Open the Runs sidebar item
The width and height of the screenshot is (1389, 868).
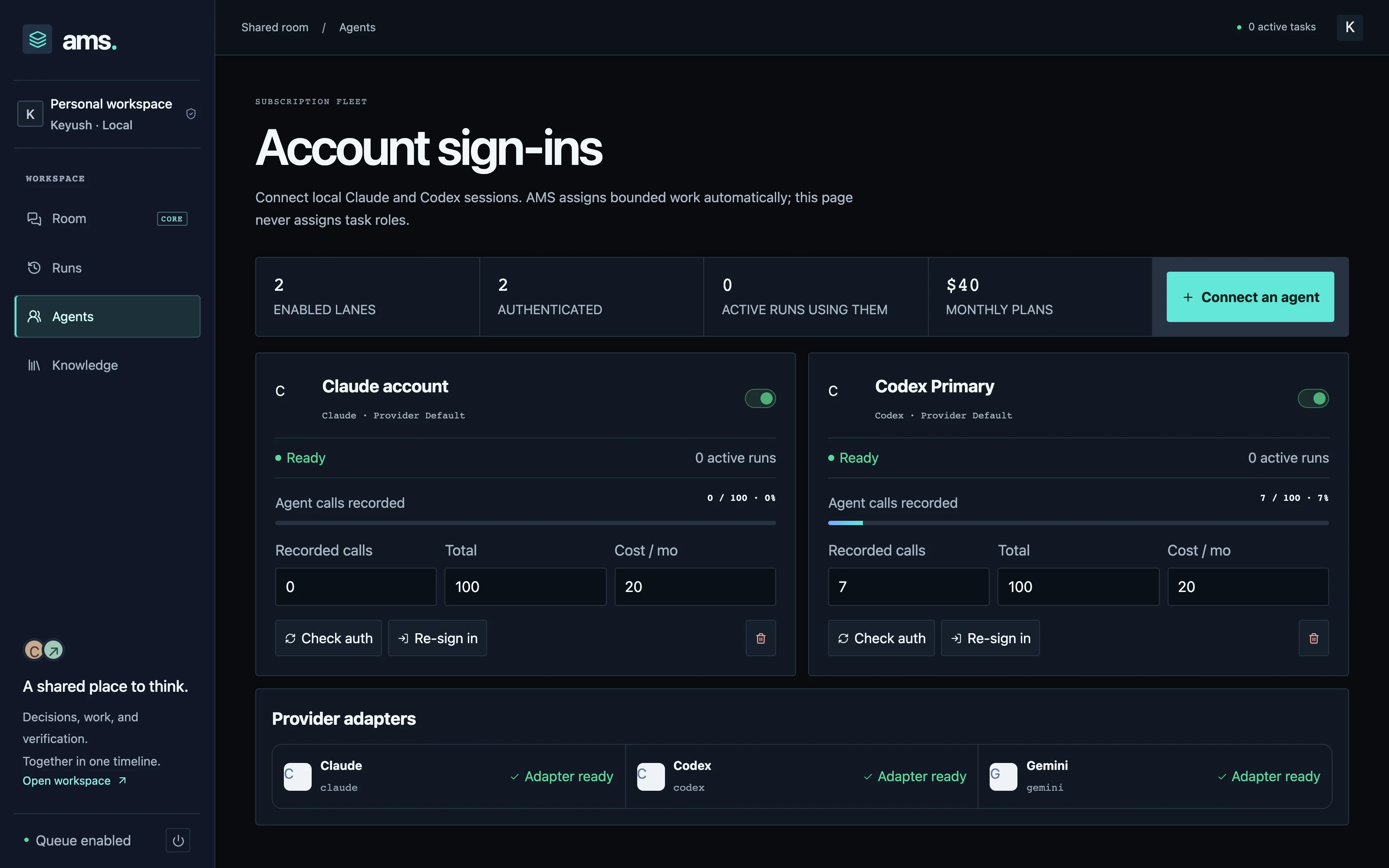pyautogui.click(x=107, y=267)
